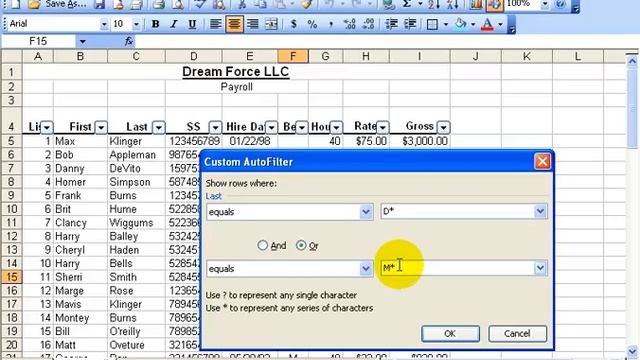The height and width of the screenshot is (360, 640).
Task: Open the Fill Color palette arrow
Action: (x=473, y=24)
